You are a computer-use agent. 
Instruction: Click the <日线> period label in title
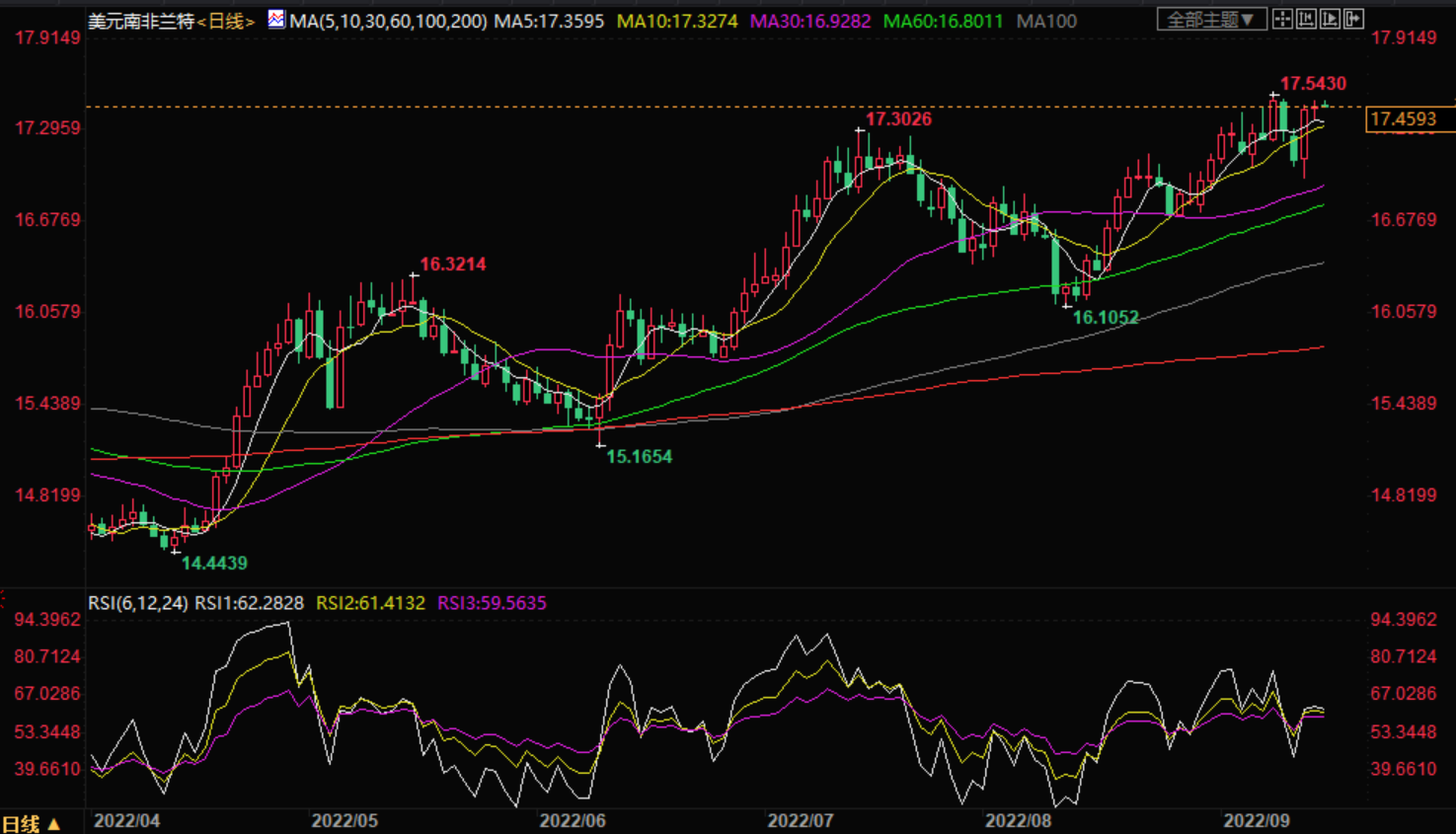[x=226, y=21]
